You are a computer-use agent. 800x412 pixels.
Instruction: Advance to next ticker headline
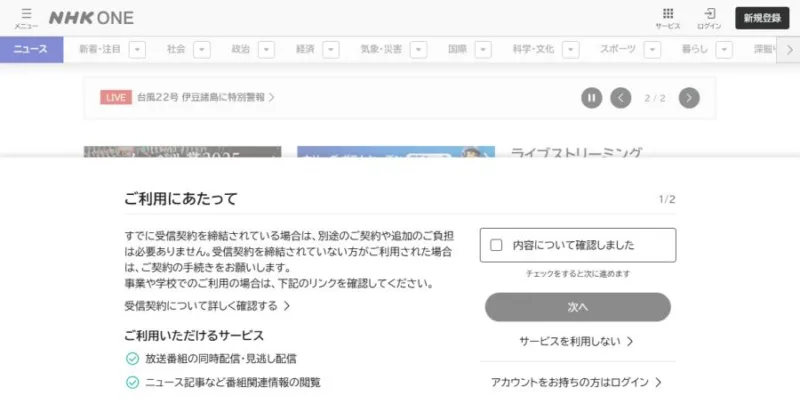(688, 97)
